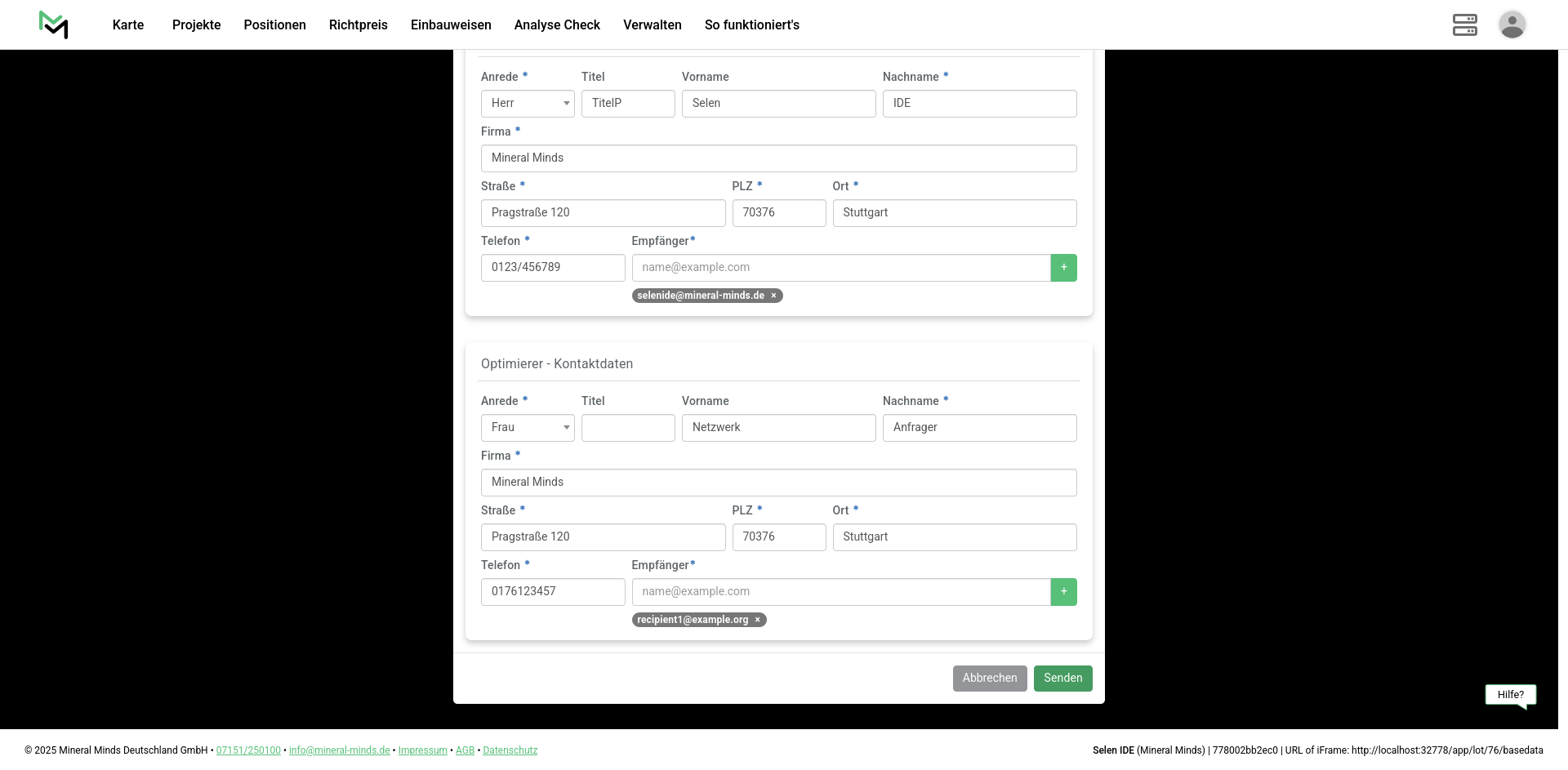Follow the Datenschutz footer link
The image size is (1568, 770).
click(510, 750)
